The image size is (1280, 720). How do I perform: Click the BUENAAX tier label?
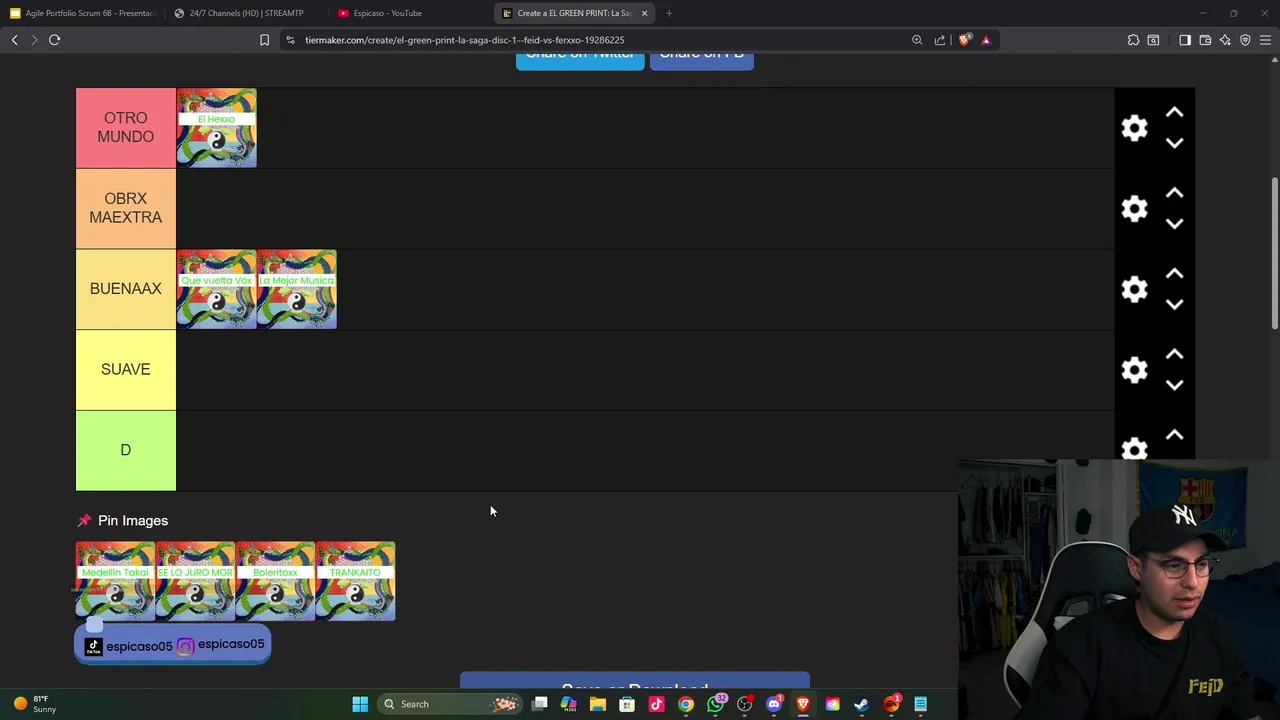[126, 289]
